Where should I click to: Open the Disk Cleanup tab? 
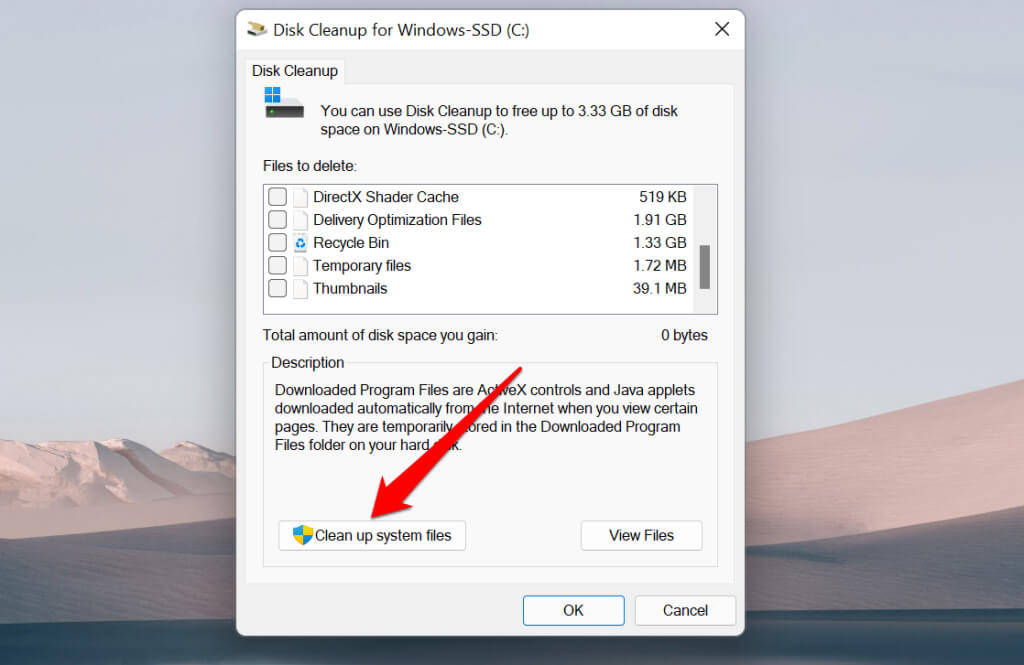295,71
